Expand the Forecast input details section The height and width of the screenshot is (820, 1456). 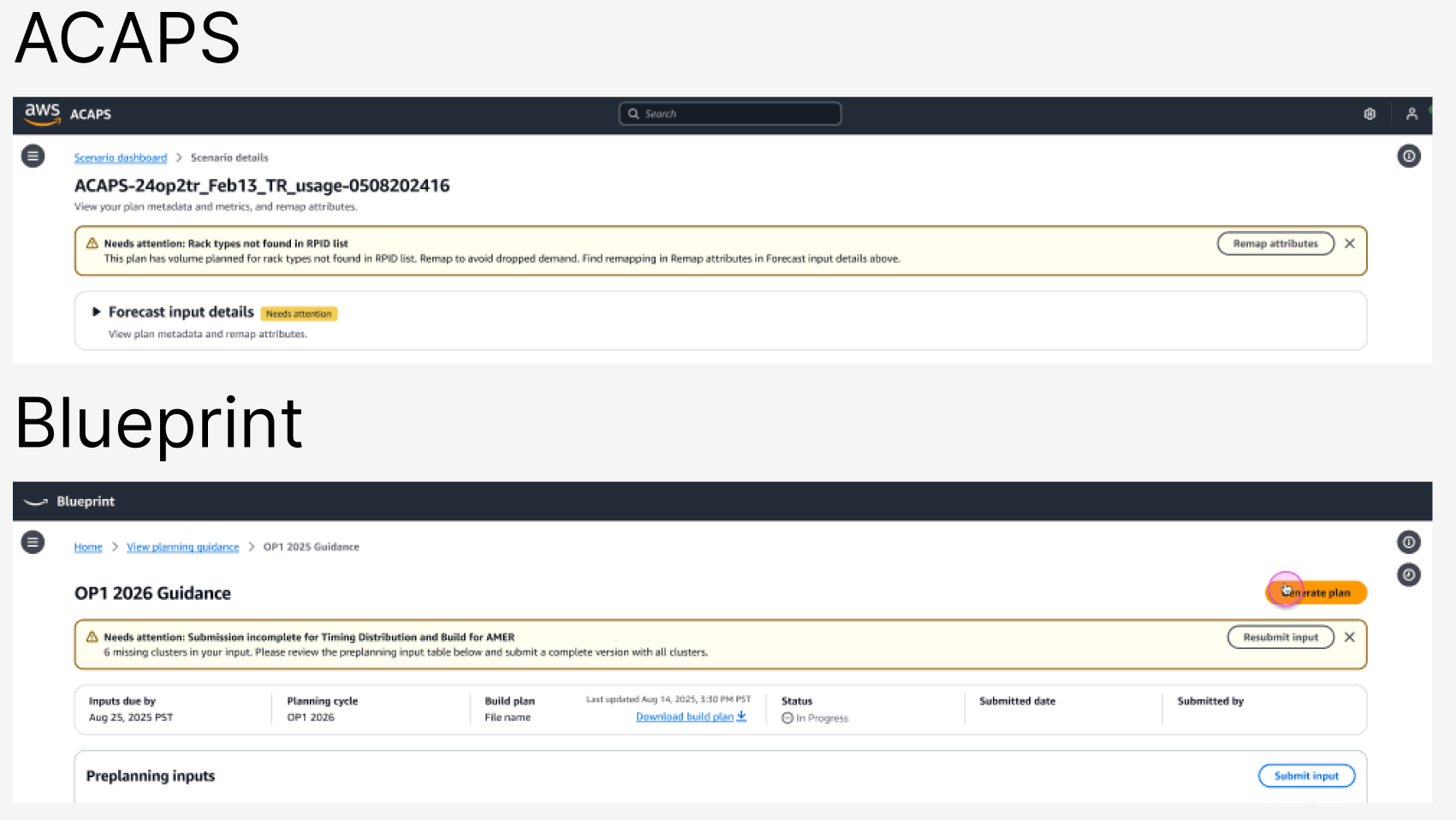coord(97,312)
